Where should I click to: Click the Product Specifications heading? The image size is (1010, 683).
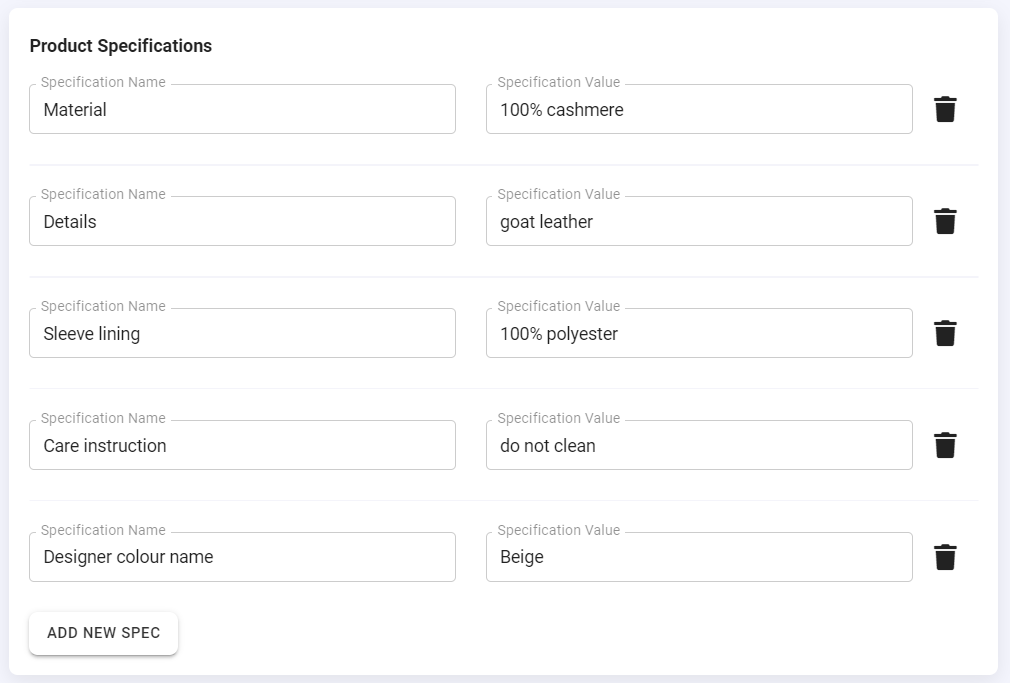(122, 45)
